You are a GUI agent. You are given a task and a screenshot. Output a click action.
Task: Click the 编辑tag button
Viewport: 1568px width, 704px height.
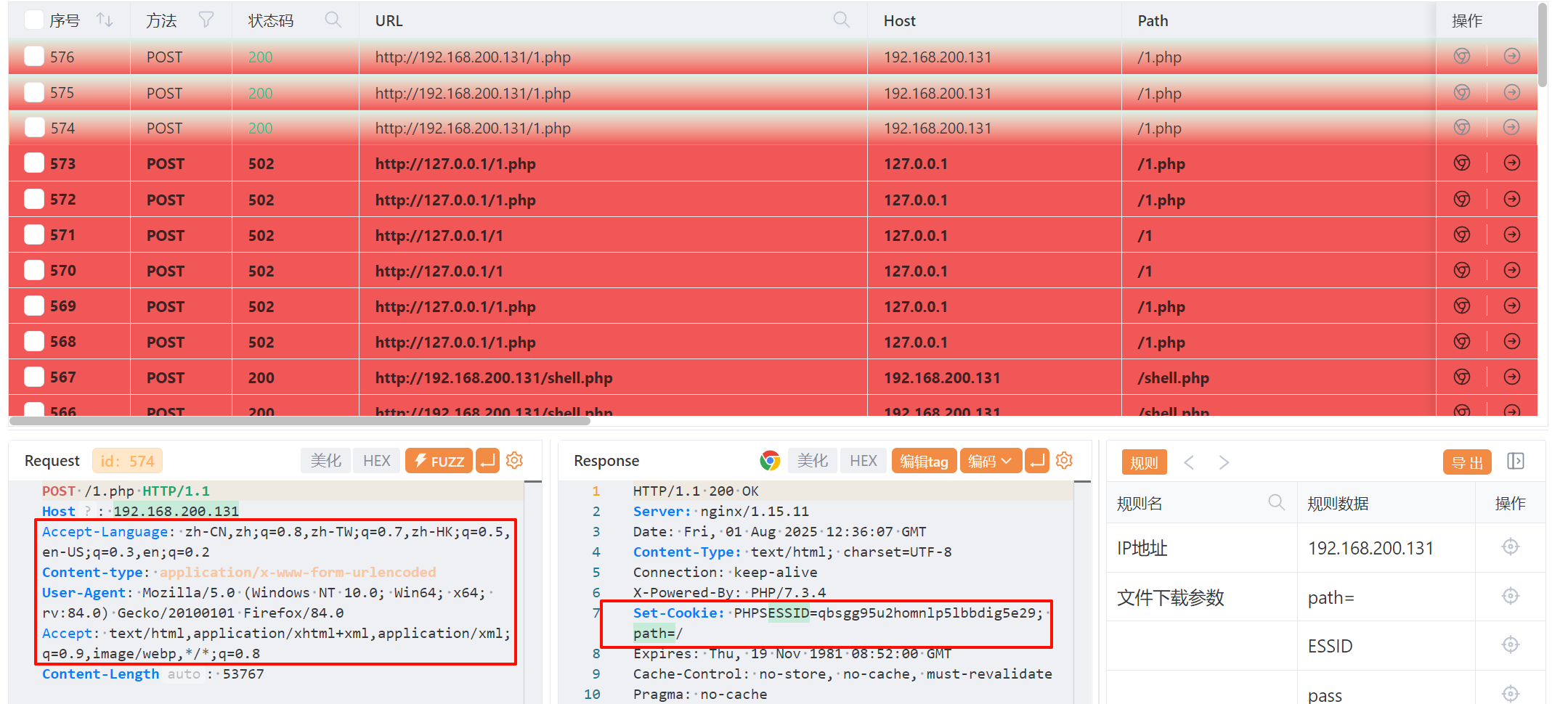pyautogui.click(x=924, y=461)
